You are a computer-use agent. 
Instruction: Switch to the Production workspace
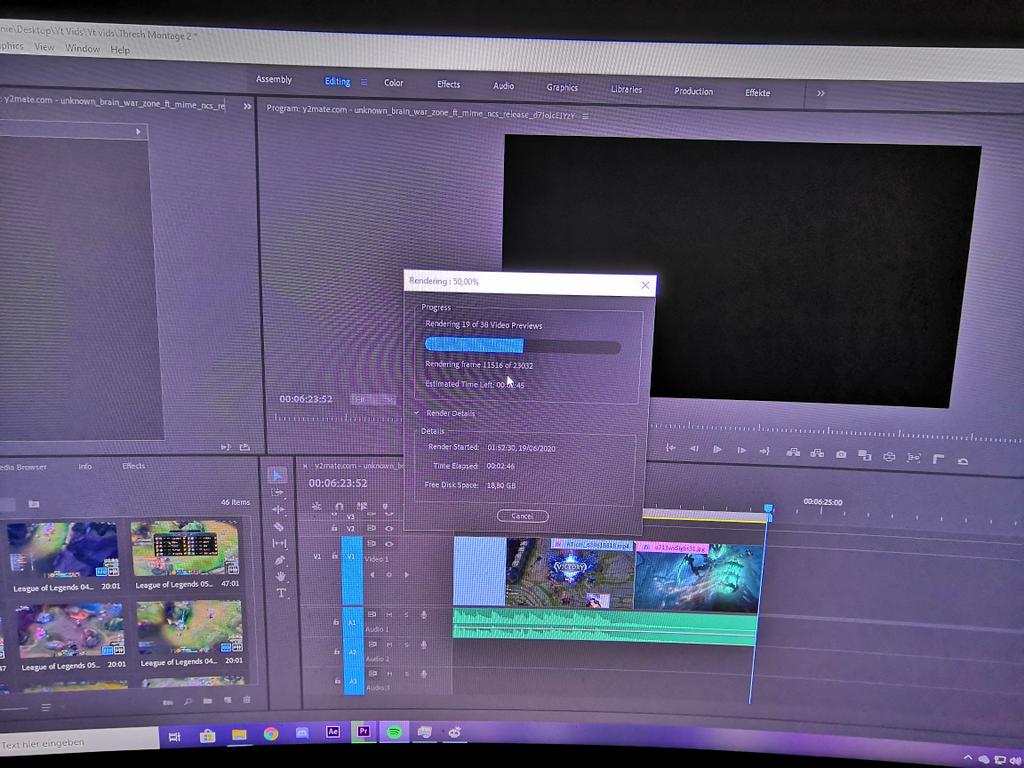click(694, 91)
